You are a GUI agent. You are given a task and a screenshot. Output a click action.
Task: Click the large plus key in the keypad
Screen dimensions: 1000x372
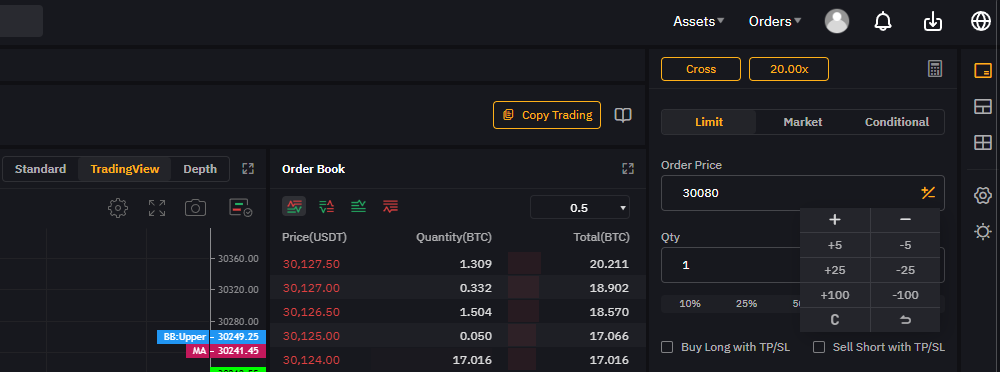click(835, 220)
